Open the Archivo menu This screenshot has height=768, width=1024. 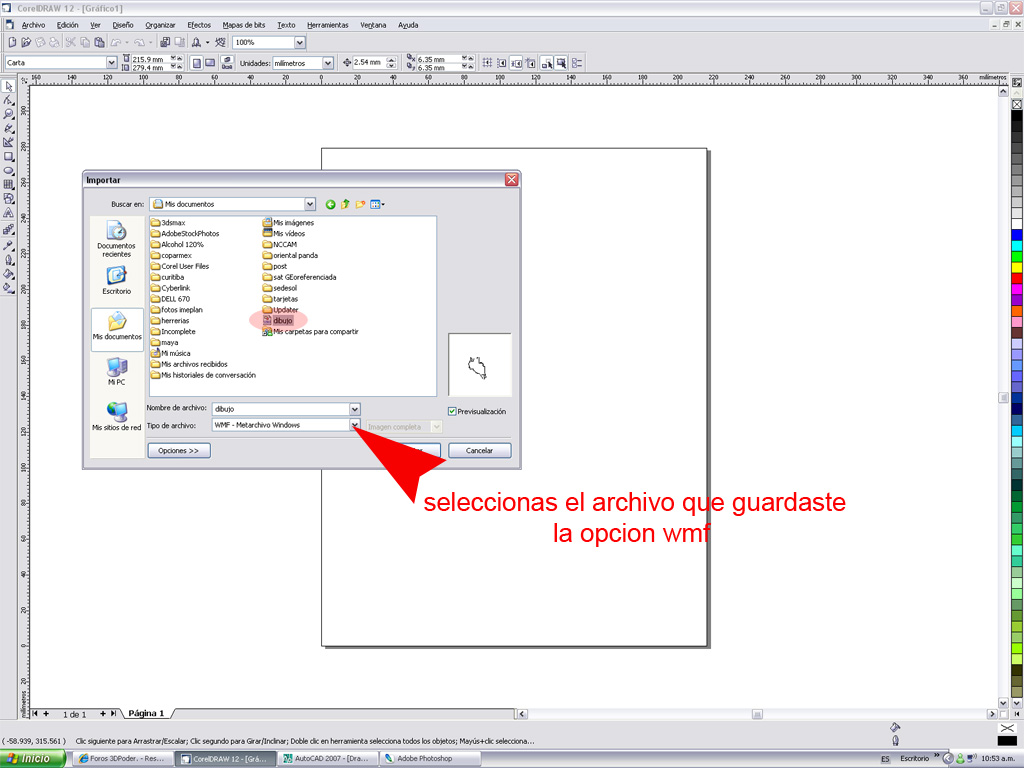[33, 25]
